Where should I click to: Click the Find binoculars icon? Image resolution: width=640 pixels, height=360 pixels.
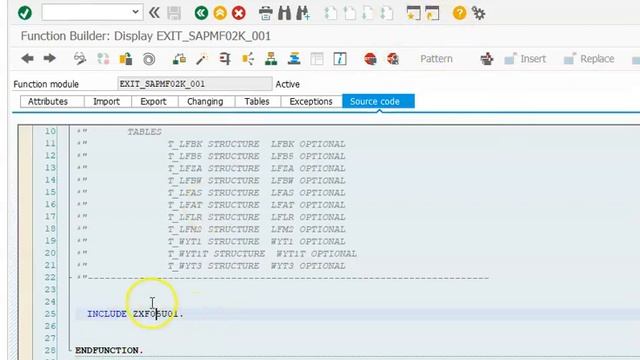tap(284, 13)
